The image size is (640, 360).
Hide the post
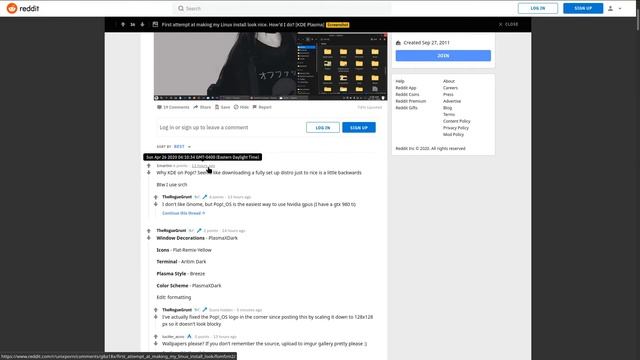click(241, 107)
